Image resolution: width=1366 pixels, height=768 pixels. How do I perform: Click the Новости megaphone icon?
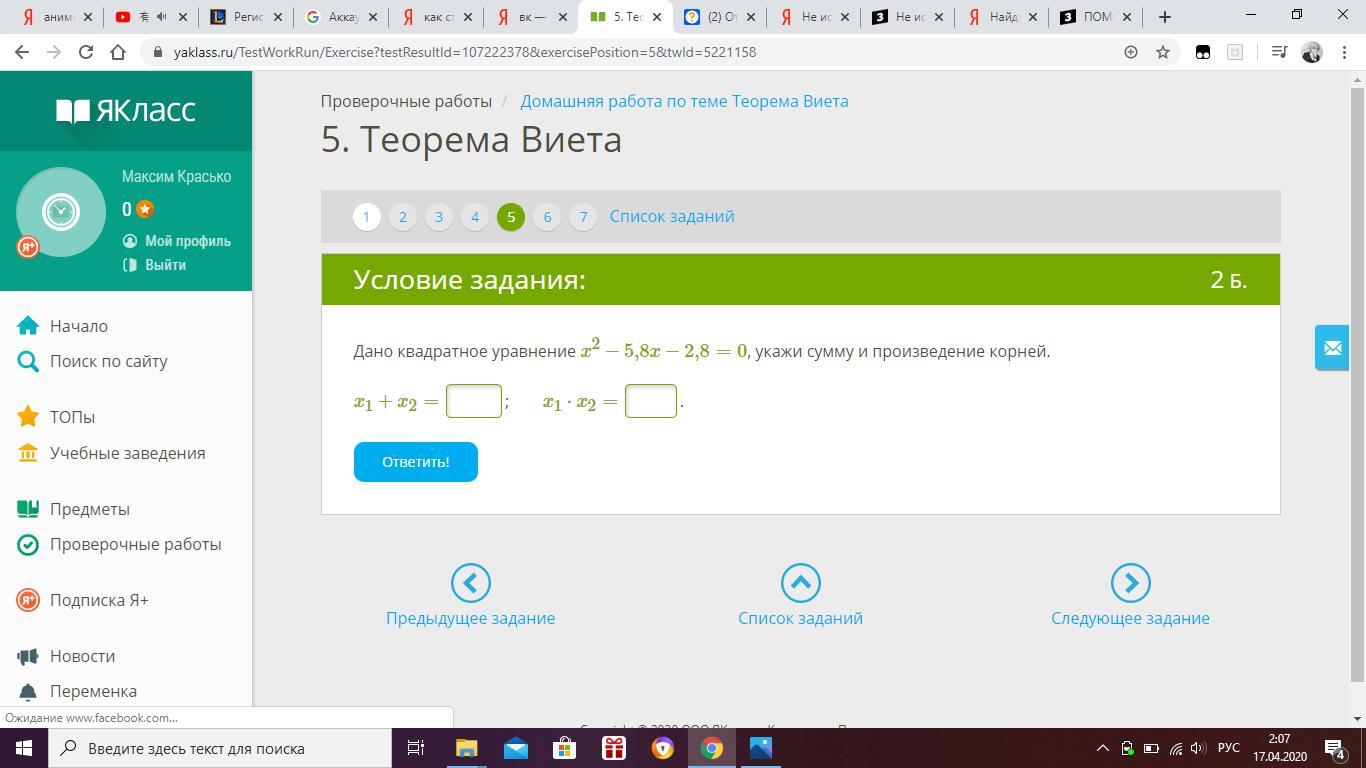click(x=28, y=656)
